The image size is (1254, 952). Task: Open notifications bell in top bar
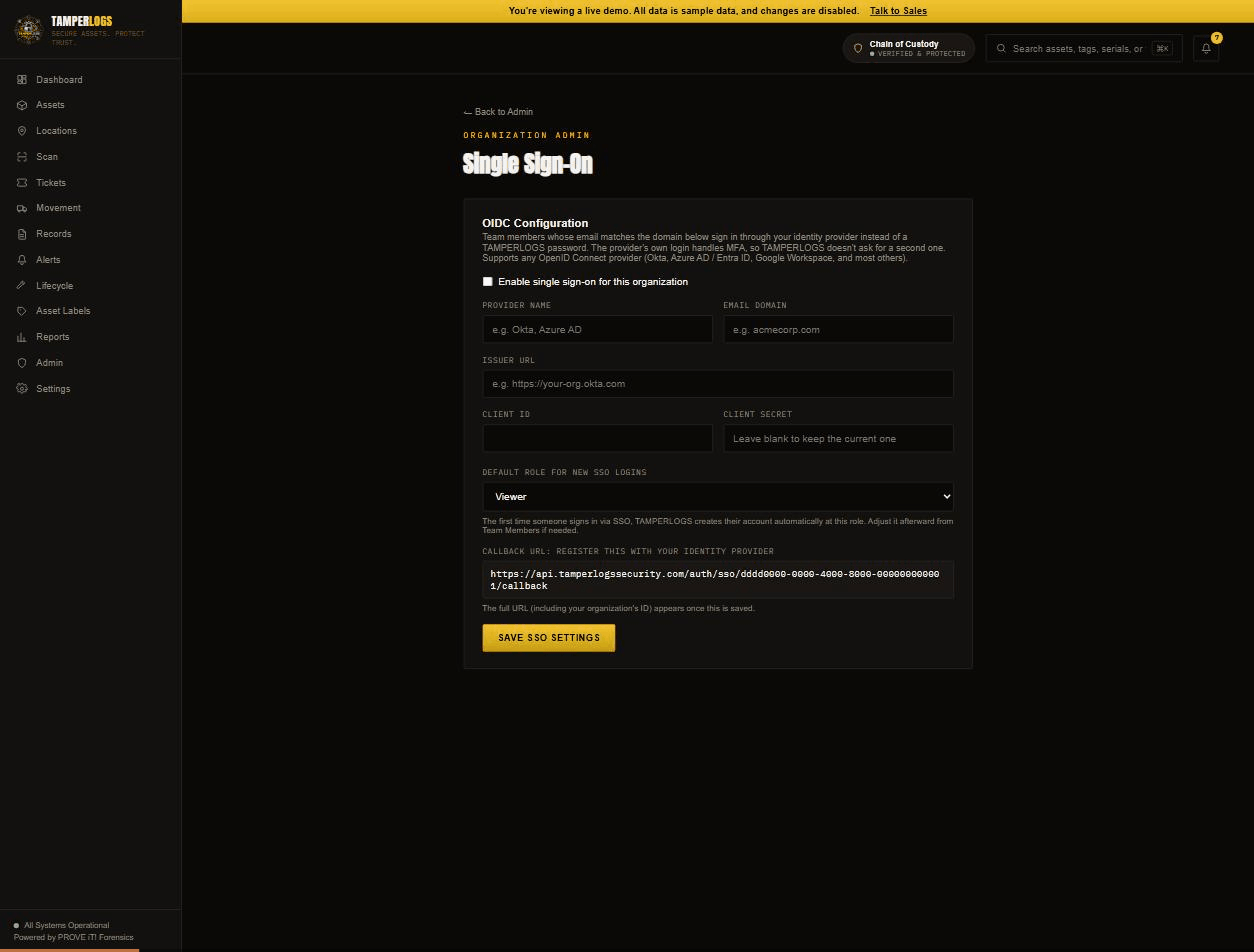(x=1206, y=48)
